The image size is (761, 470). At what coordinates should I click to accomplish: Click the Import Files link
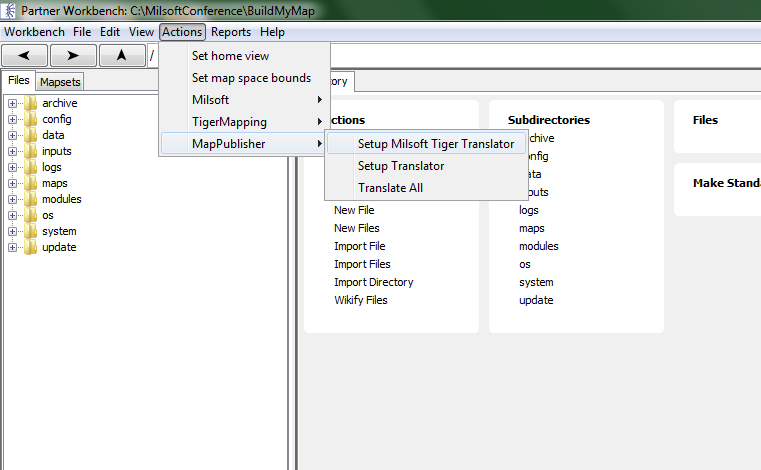pos(362,264)
